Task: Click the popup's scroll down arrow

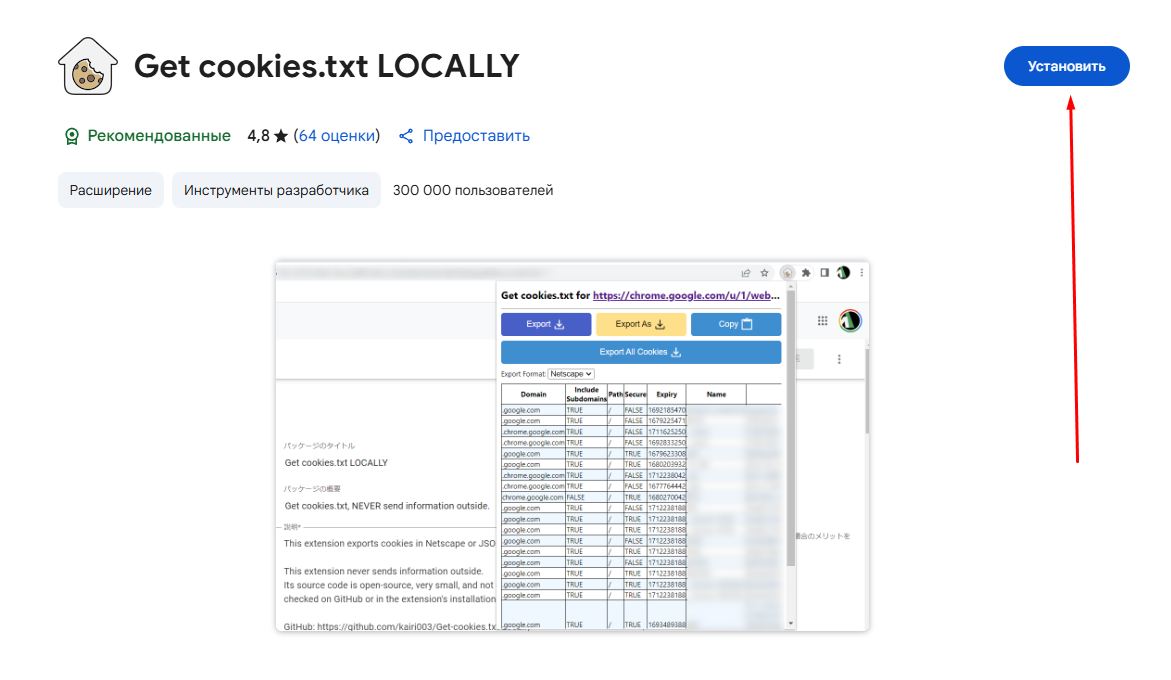Action: coord(791,623)
